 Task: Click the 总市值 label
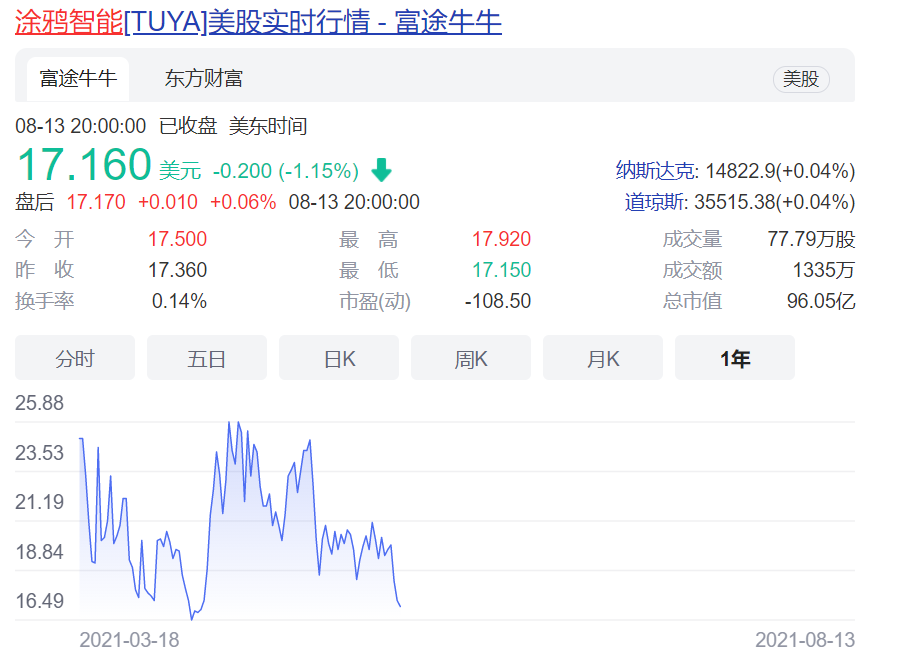(x=692, y=301)
